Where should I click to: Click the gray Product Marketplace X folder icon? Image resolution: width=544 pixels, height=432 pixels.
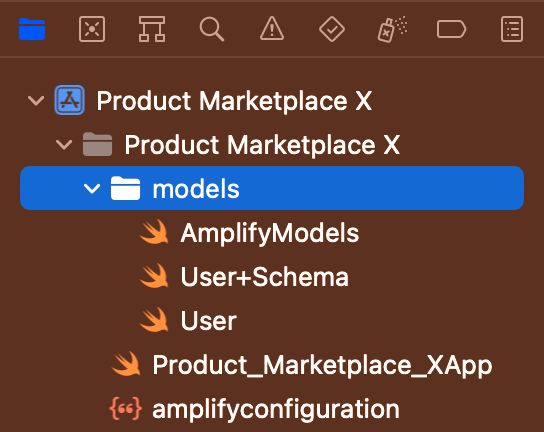[x=97, y=144]
